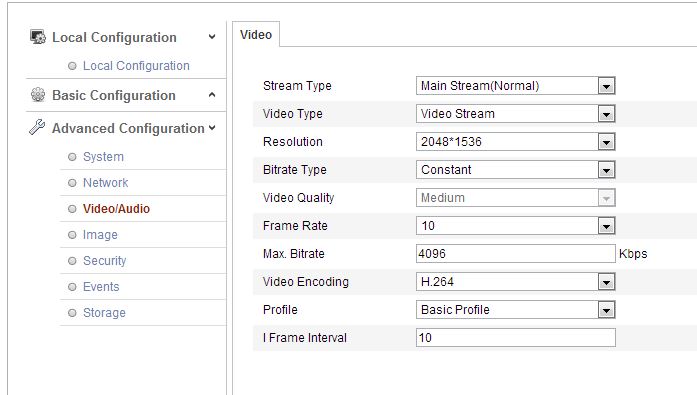Click the bullet next to Events
697x395 pixels.
click(72, 287)
